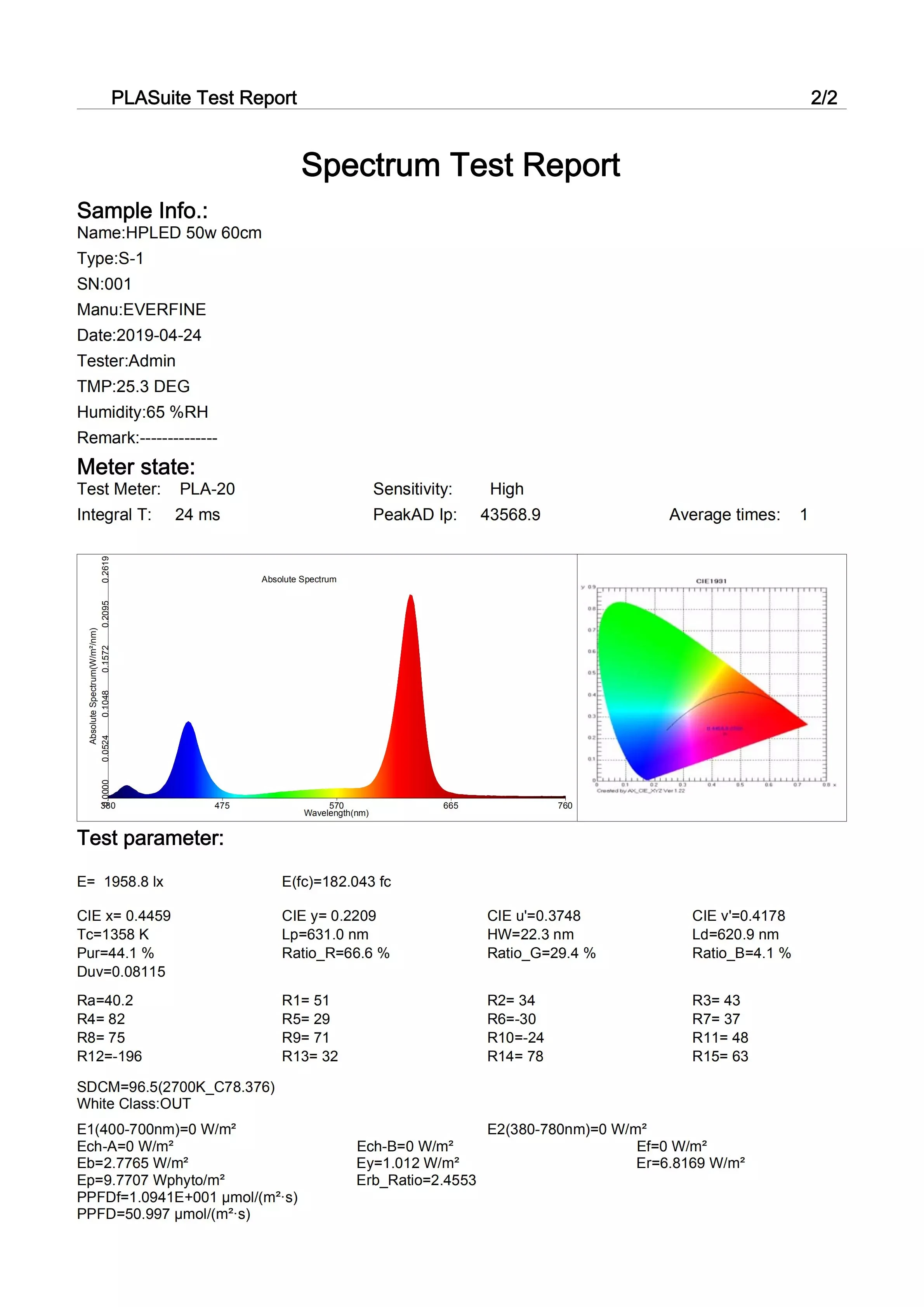Click the 2/2 page number
The height and width of the screenshot is (1307, 924).
(824, 98)
